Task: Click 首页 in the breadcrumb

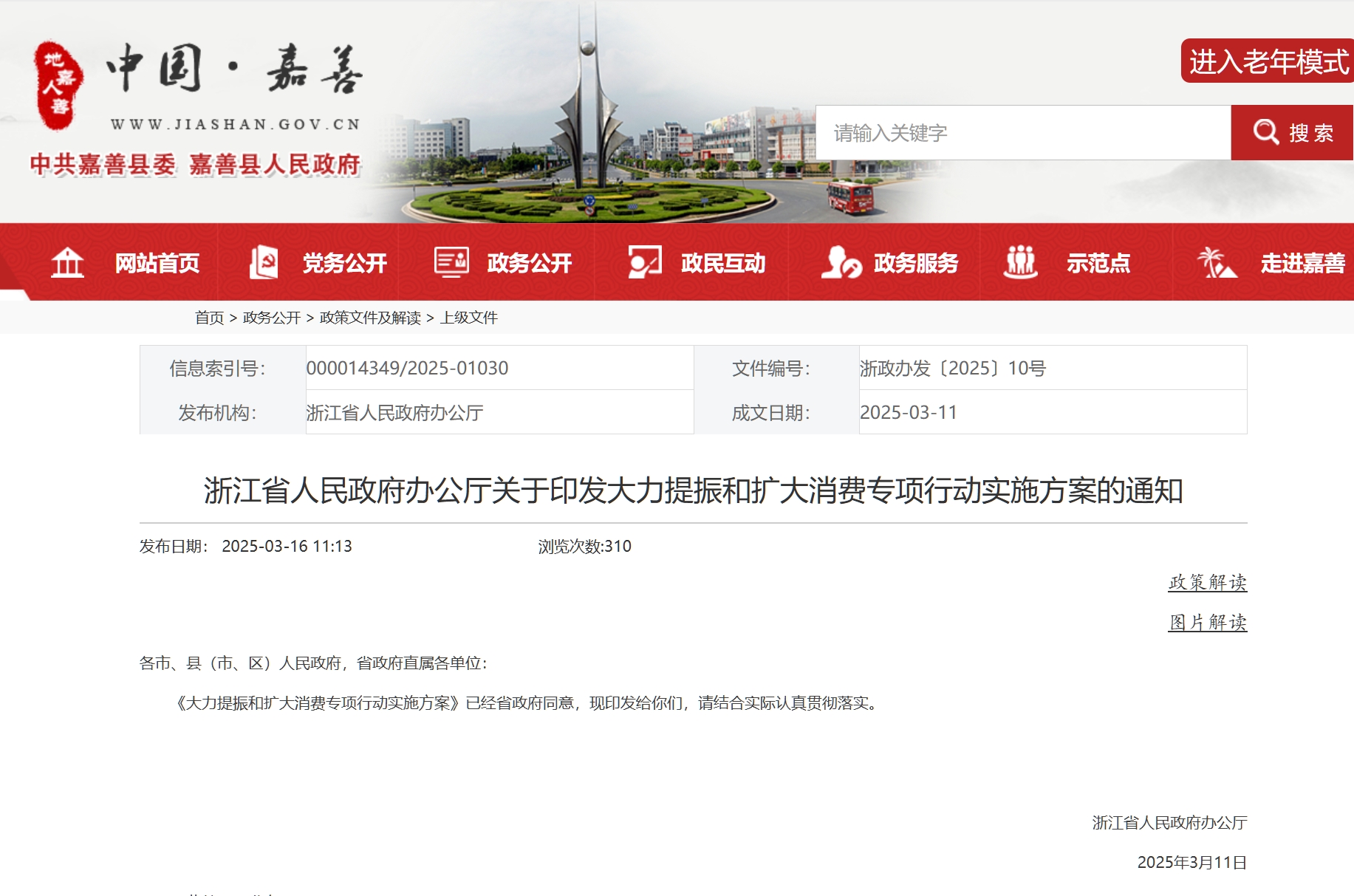Action: click(x=209, y=318)
